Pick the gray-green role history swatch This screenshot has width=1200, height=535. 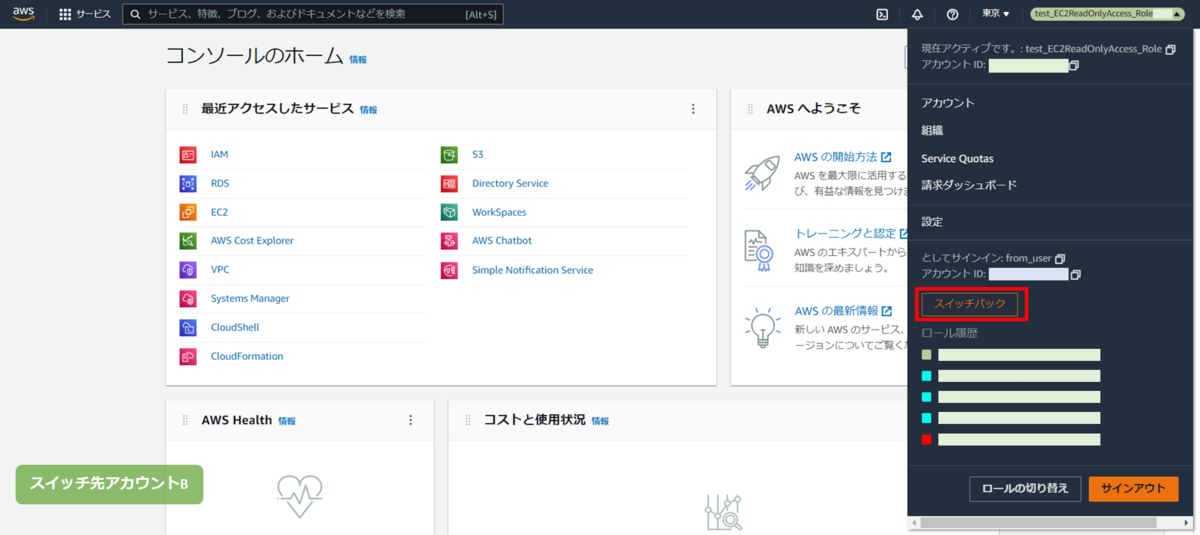click(927, 355)
